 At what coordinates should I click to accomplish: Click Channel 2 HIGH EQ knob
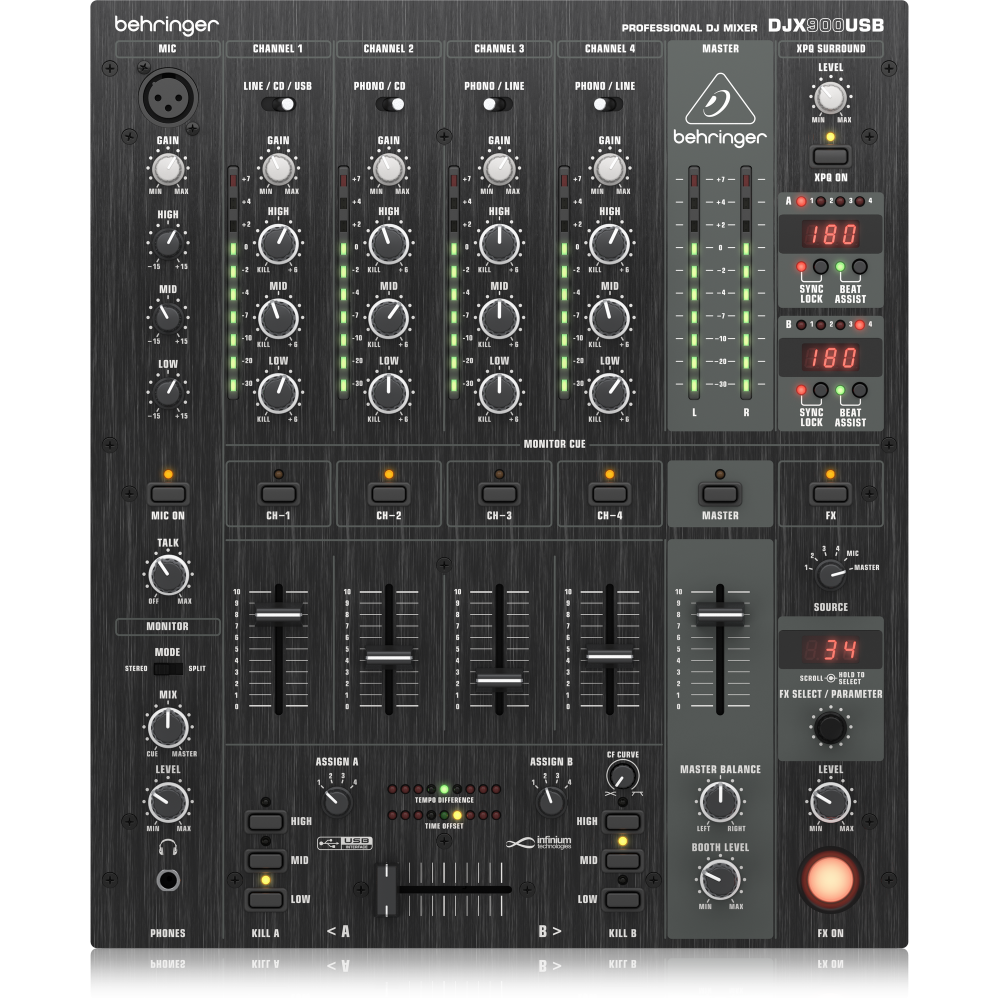[x=388, y=244]
